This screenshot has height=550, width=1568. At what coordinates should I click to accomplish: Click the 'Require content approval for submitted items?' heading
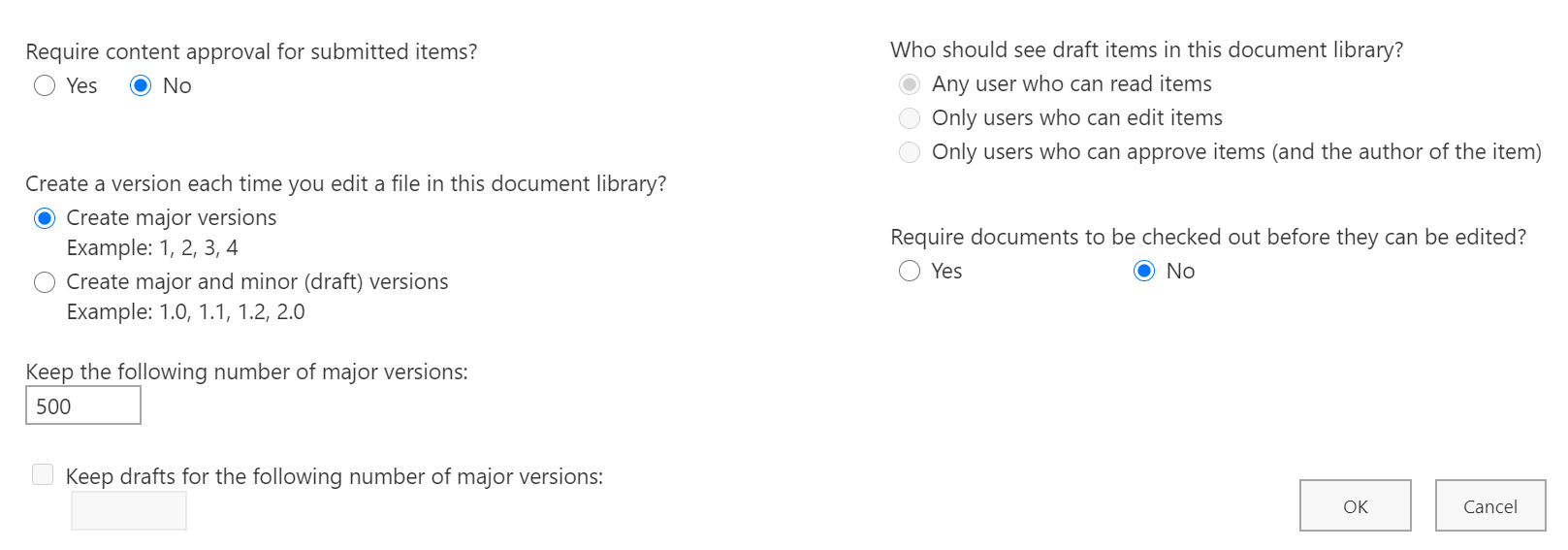point(251,51)
